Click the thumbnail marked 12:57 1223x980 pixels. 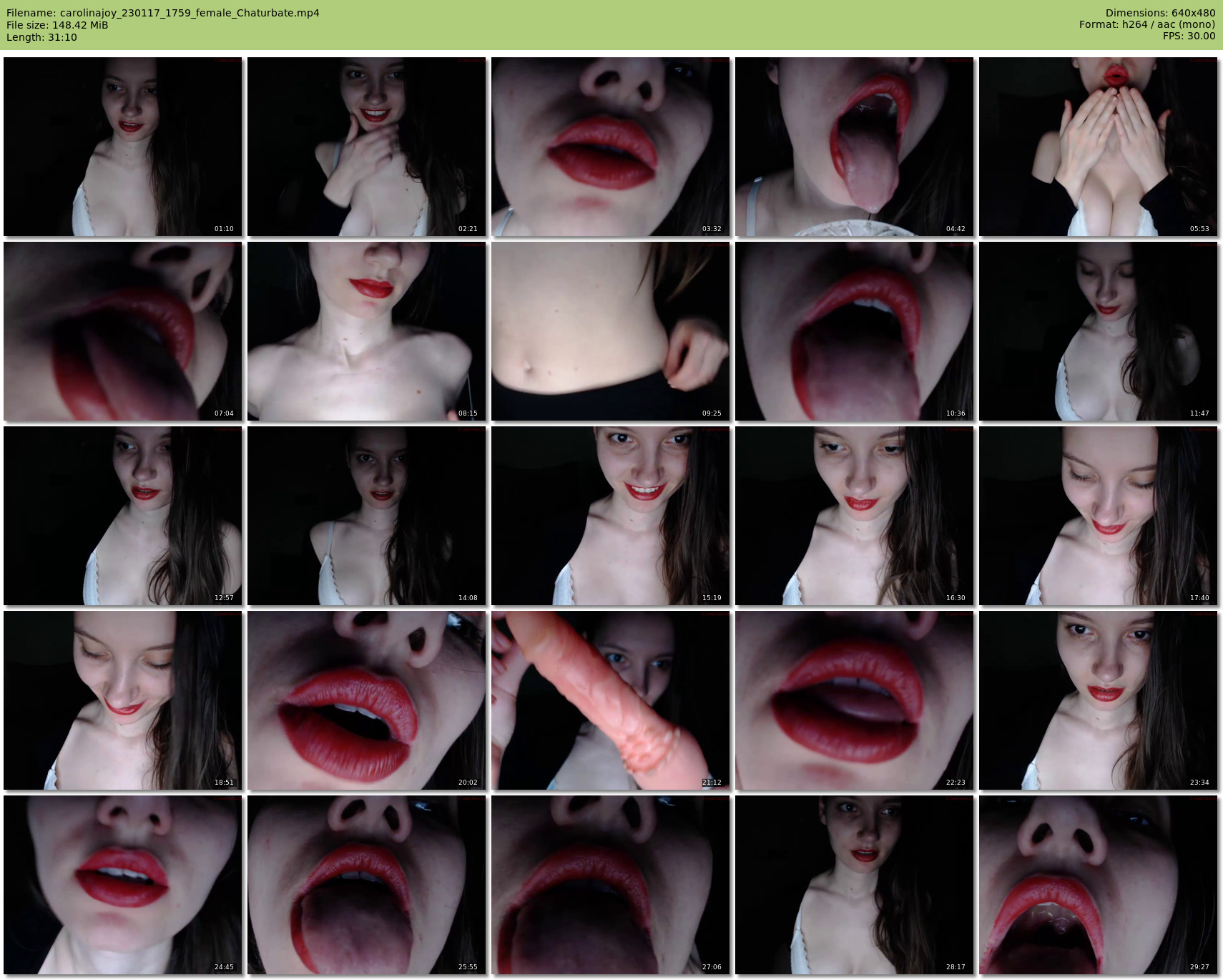[123, 516]
